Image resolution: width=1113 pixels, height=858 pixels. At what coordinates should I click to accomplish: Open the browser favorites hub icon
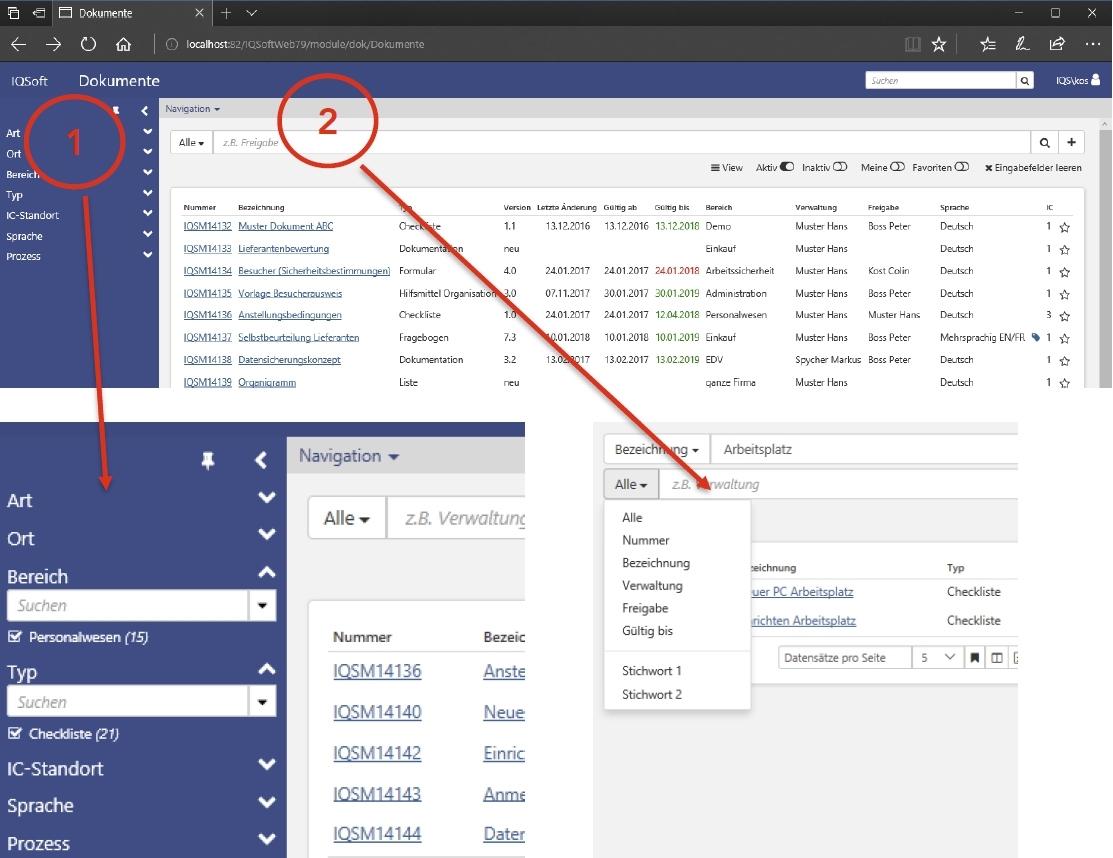coord(987,44)
